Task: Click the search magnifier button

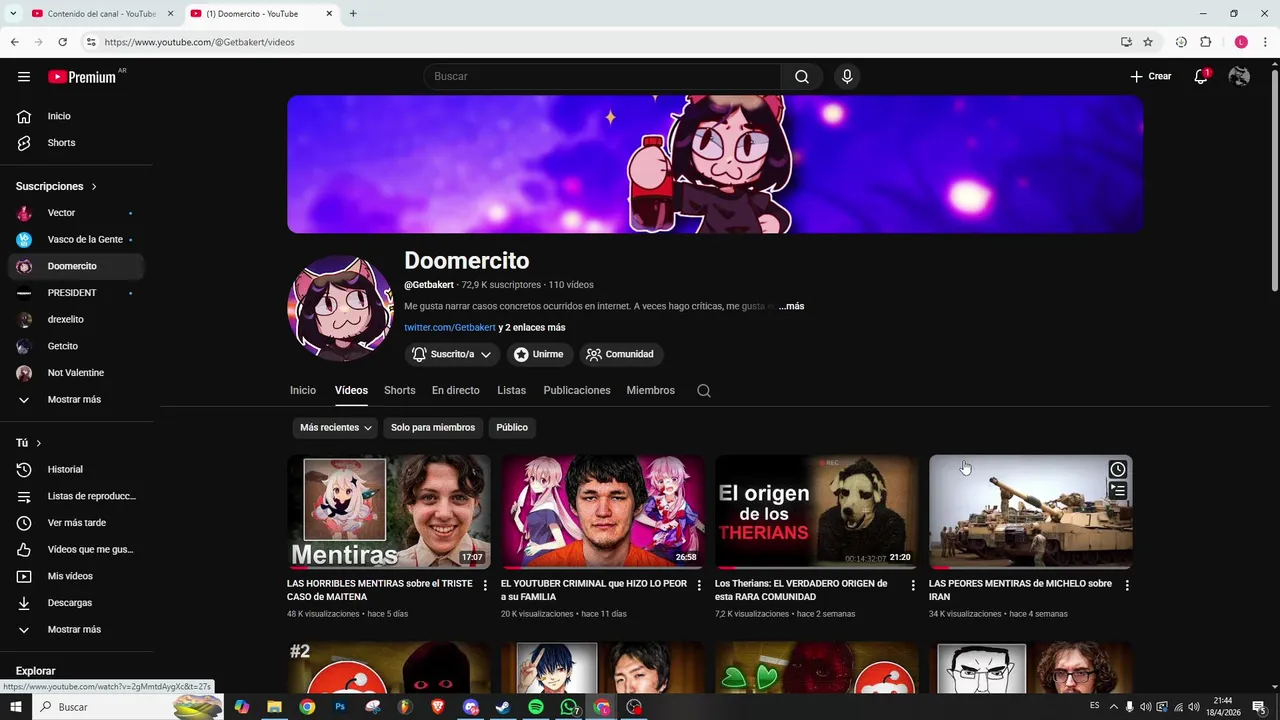Action: coord(802,77)
